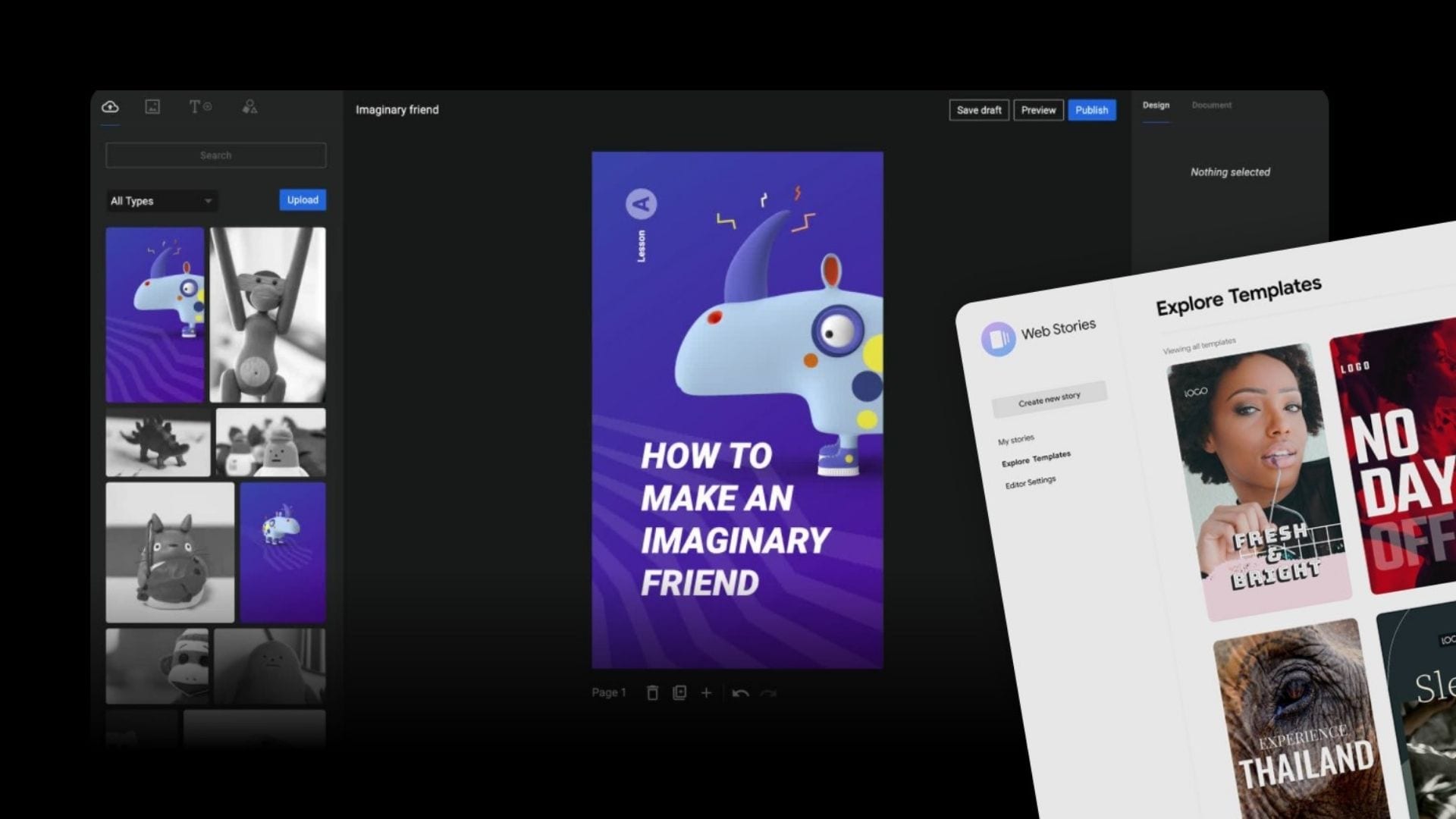
Task: Add a new page plus icon
Action: 706,692
